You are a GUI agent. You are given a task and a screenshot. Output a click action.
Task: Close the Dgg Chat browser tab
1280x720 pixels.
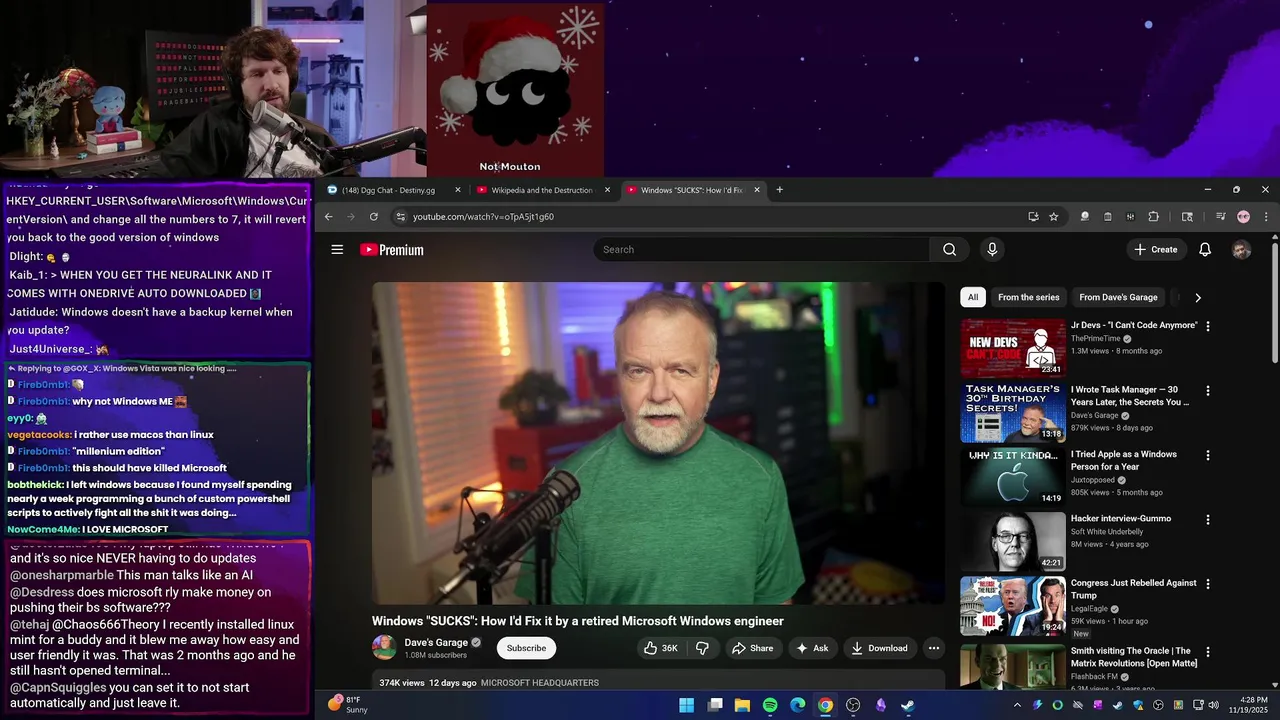tap(458, 190)
